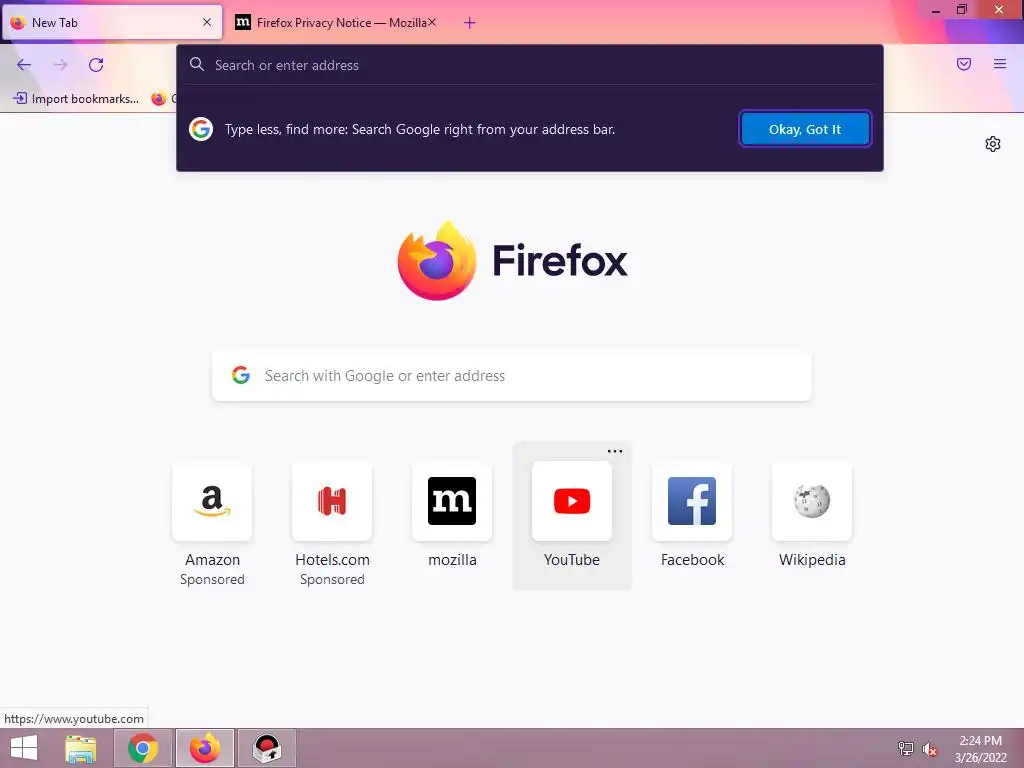This screenshot has width=1024, height=768.
Task: Open the taskbar clock showing 2:24 PM
Action: pyautogui.click(x=980, y=749)
